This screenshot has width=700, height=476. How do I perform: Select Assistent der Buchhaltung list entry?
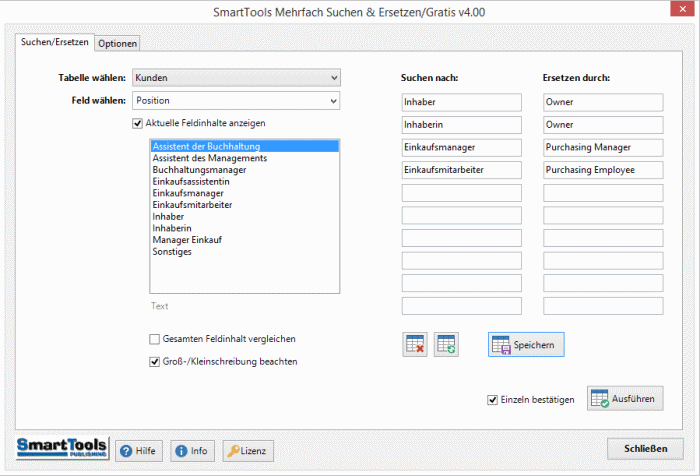[x=245, y=146]
